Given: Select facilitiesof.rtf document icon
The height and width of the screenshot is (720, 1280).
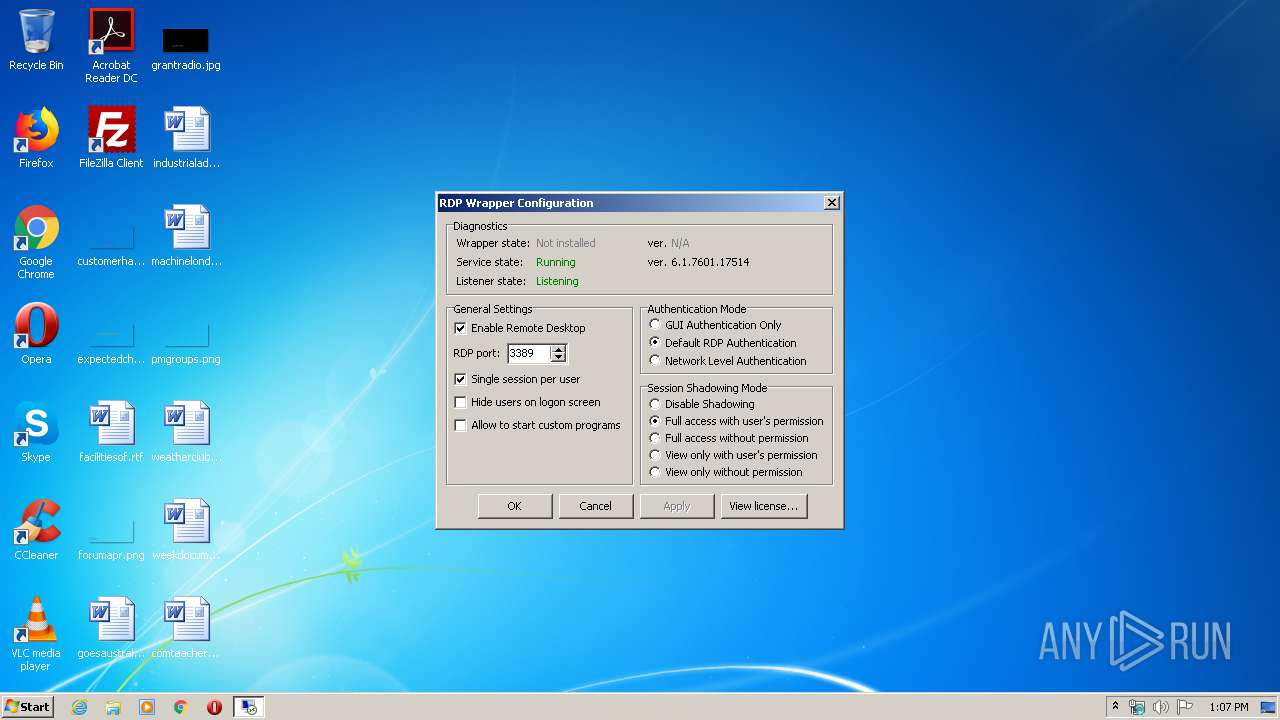Looking at the screenshot, I should (x=111, y=432).
